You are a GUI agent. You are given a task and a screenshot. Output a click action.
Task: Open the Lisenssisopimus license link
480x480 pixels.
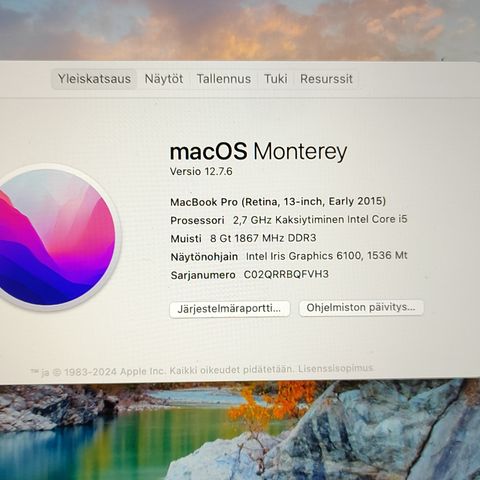pos(335,369)
